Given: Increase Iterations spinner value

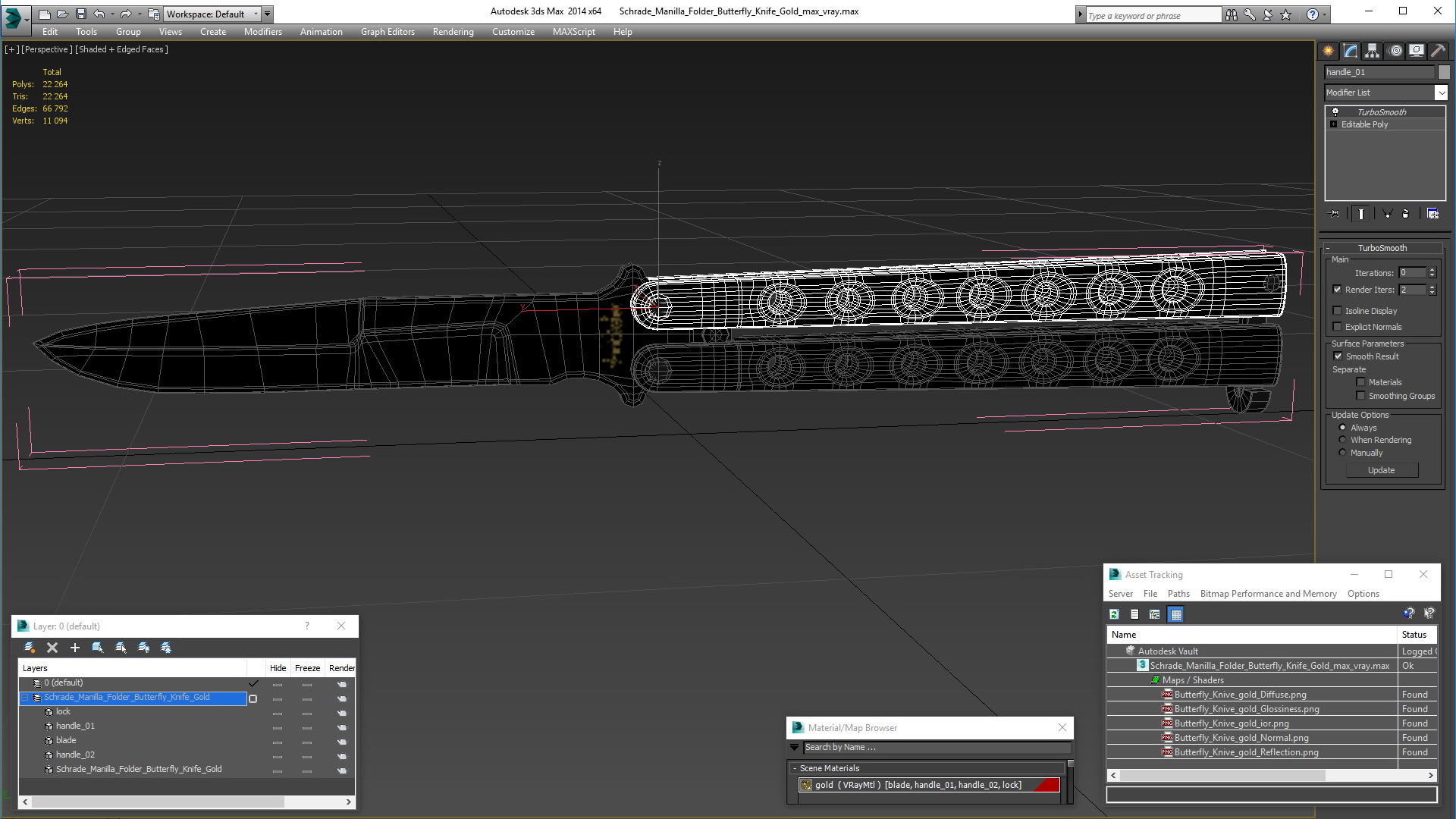Looking at the screenshot, I should 1432,270.
